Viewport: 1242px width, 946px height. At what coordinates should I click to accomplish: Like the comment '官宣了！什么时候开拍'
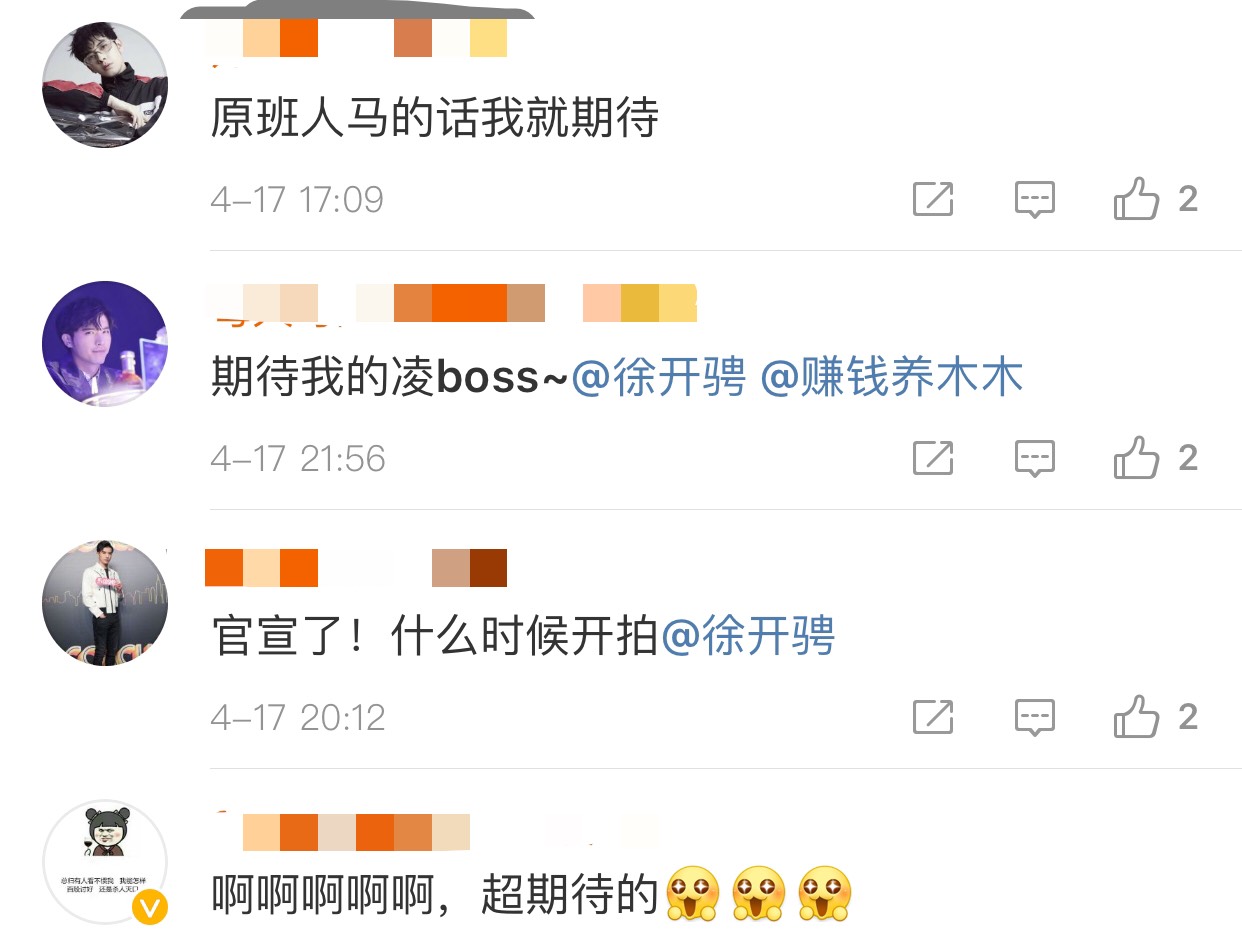1155,715
